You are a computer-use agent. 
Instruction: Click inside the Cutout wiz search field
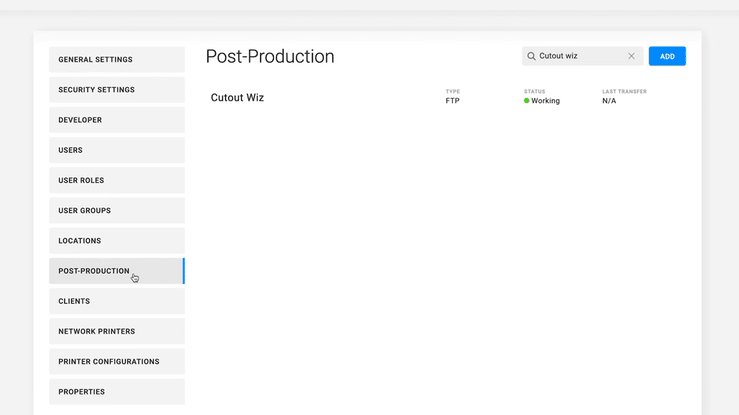point(580,56)
